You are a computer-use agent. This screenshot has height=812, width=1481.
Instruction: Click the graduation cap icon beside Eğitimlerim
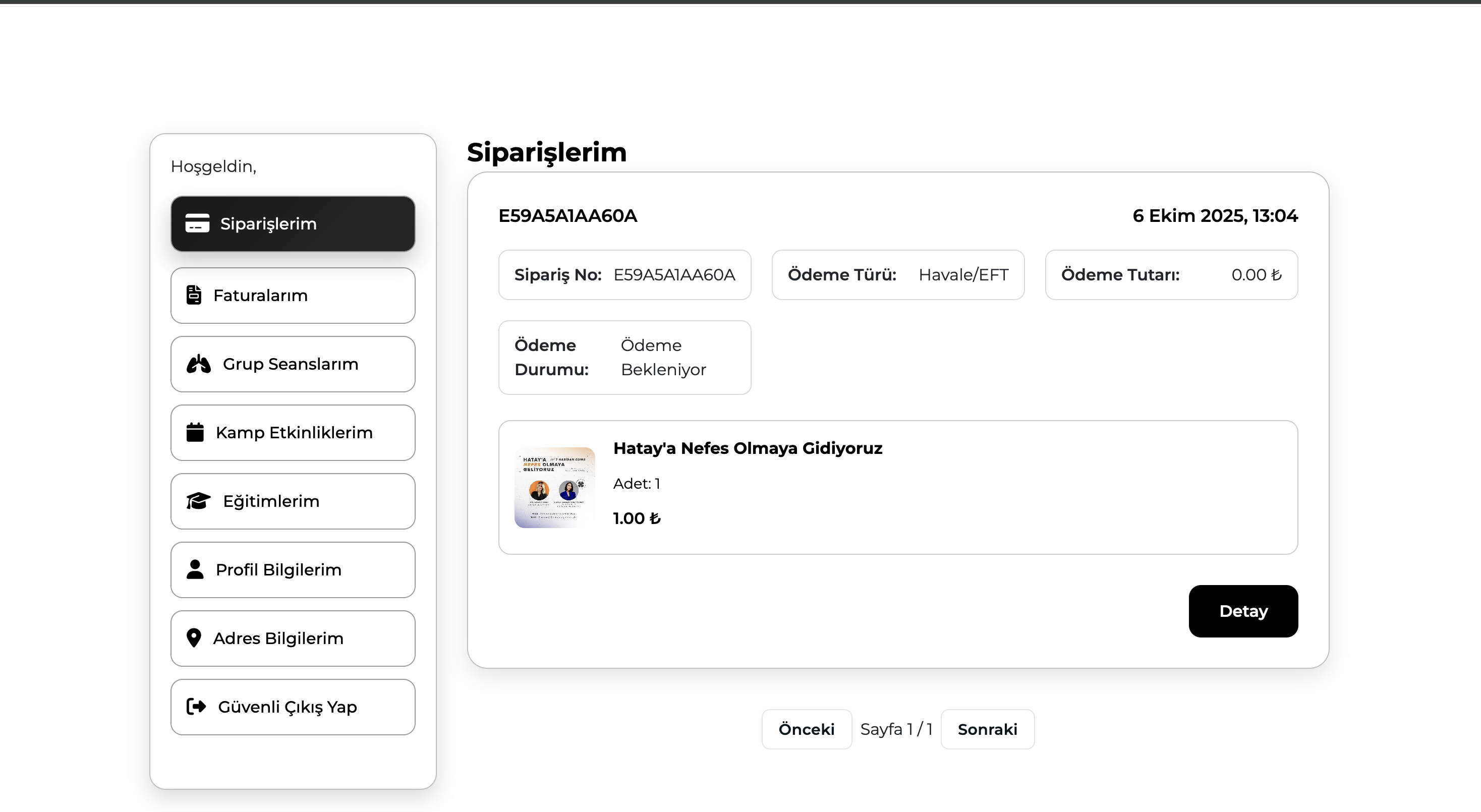198,501
